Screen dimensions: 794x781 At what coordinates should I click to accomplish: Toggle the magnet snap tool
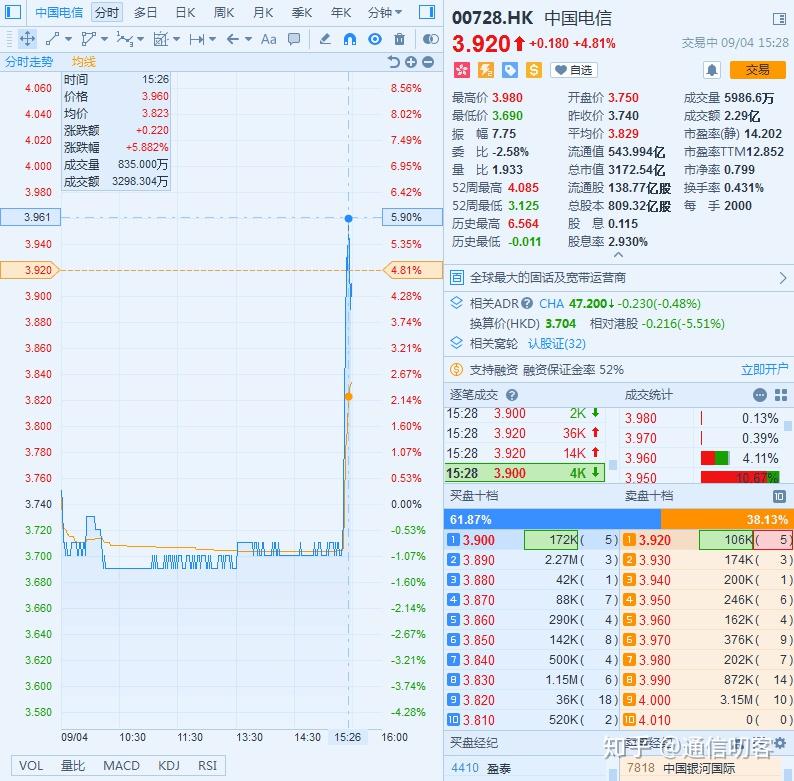point(350,39)
